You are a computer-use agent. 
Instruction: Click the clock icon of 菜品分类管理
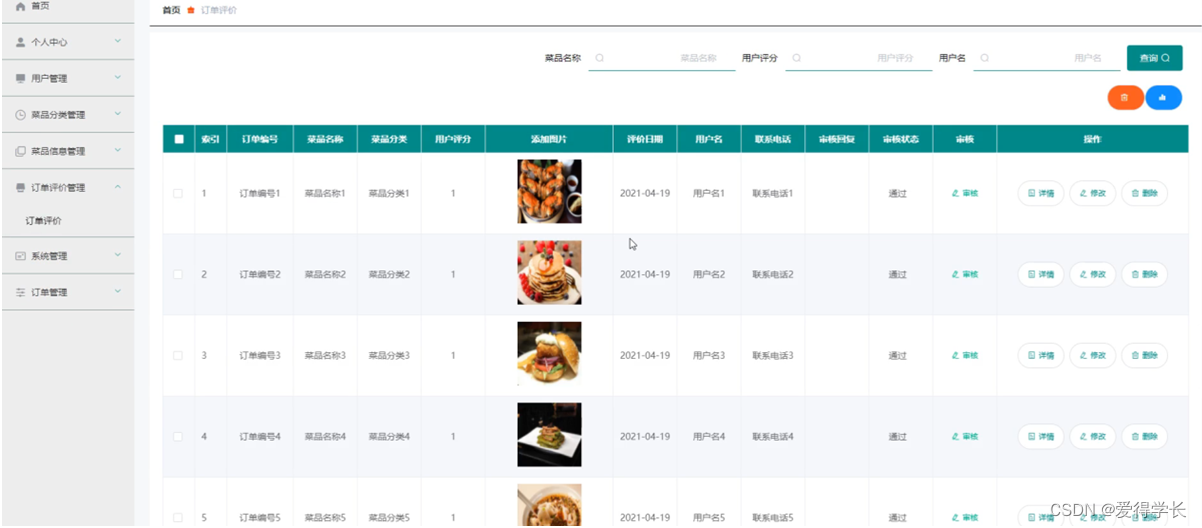click(21, 115)
